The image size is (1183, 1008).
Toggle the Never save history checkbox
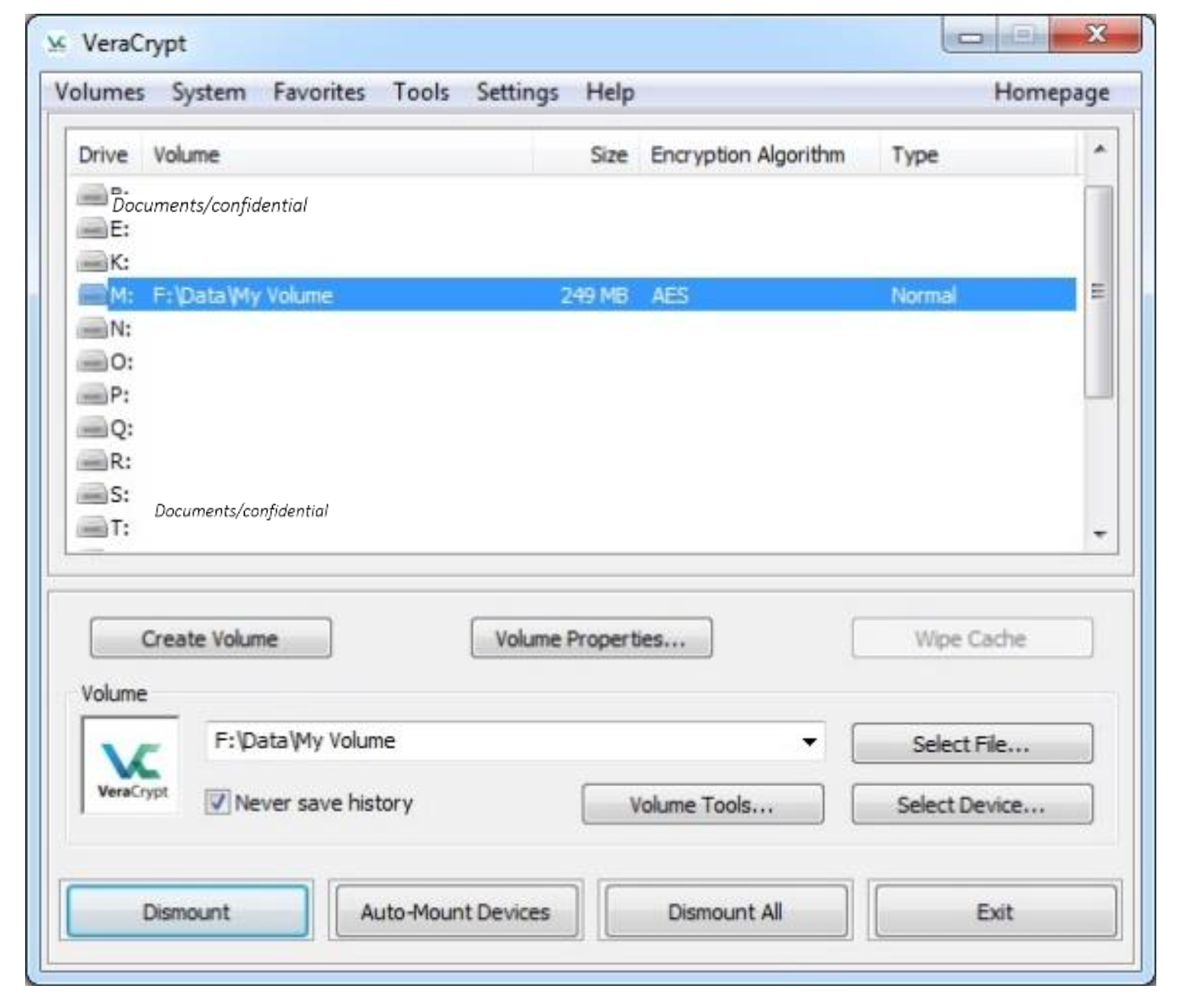tap(218, 802)
